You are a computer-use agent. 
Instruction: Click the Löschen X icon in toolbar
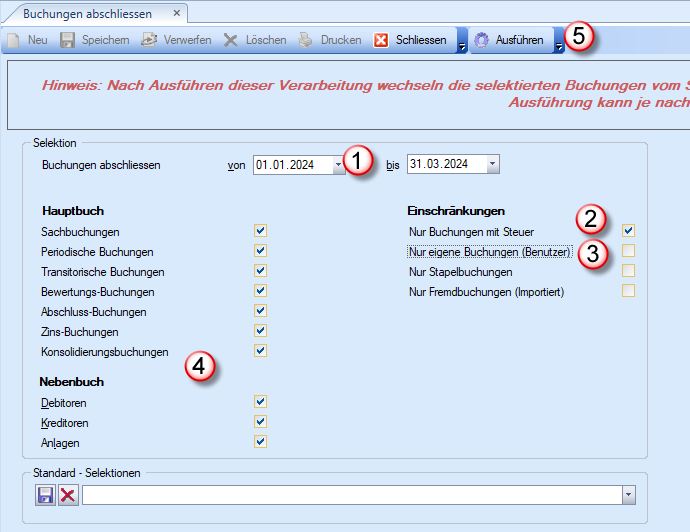click(x=231, y=41)
